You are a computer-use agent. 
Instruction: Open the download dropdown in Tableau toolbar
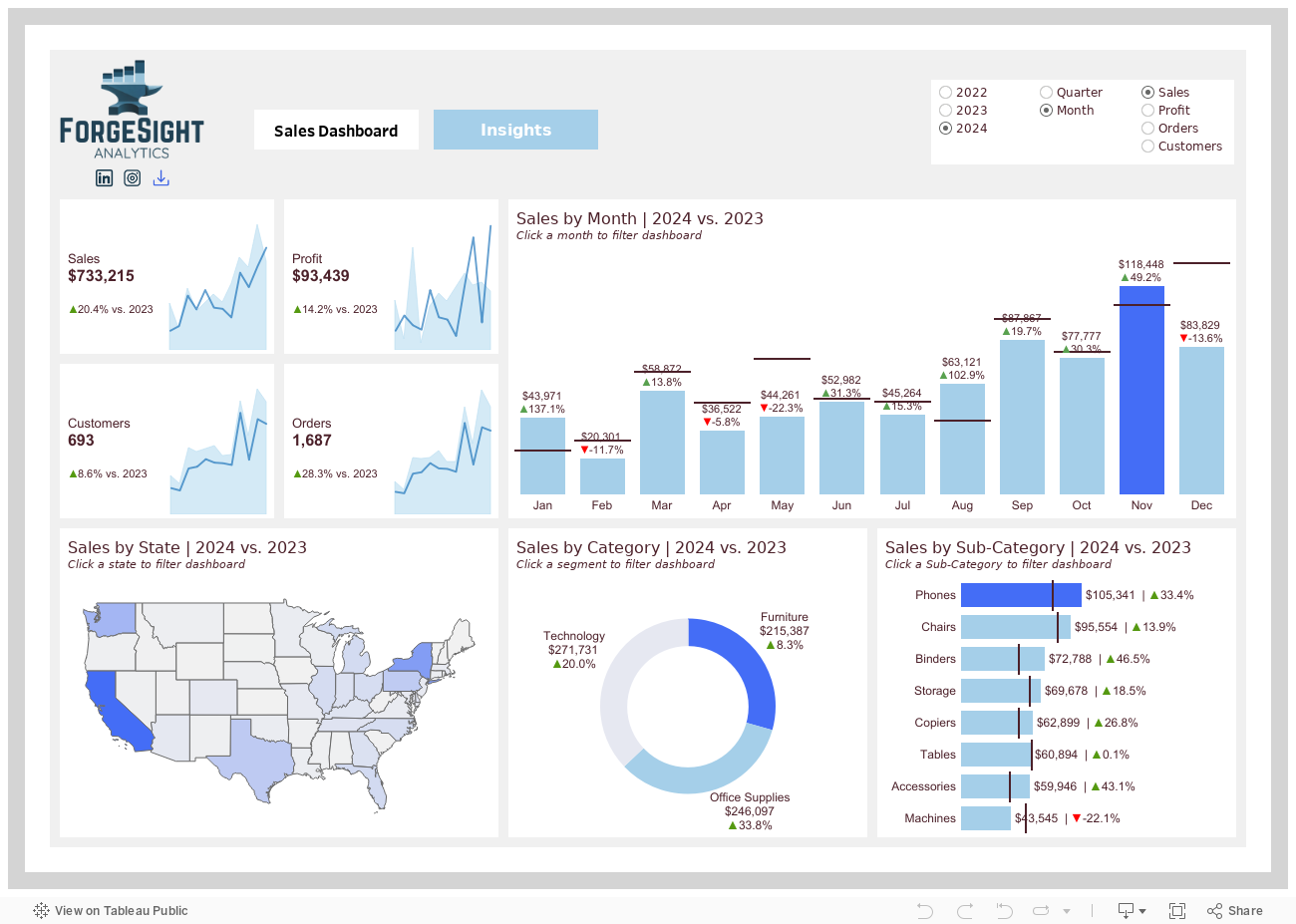coord(1132,910)
